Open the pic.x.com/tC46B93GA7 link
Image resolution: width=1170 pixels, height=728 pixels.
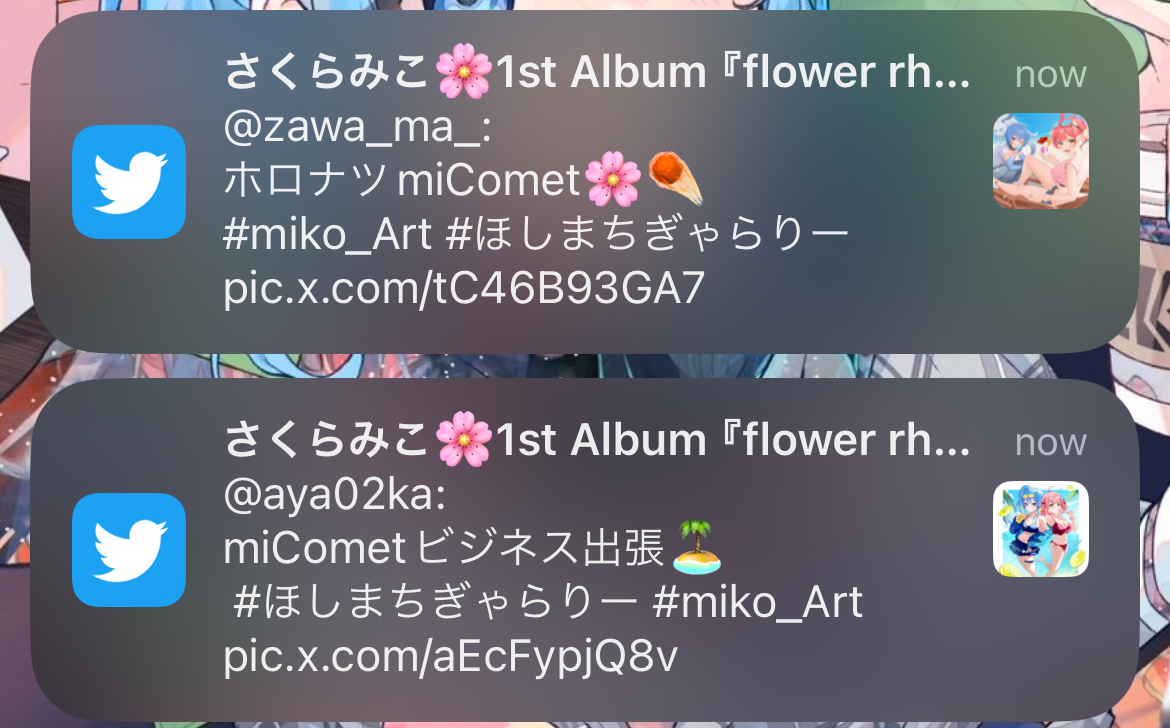point(464,289)
